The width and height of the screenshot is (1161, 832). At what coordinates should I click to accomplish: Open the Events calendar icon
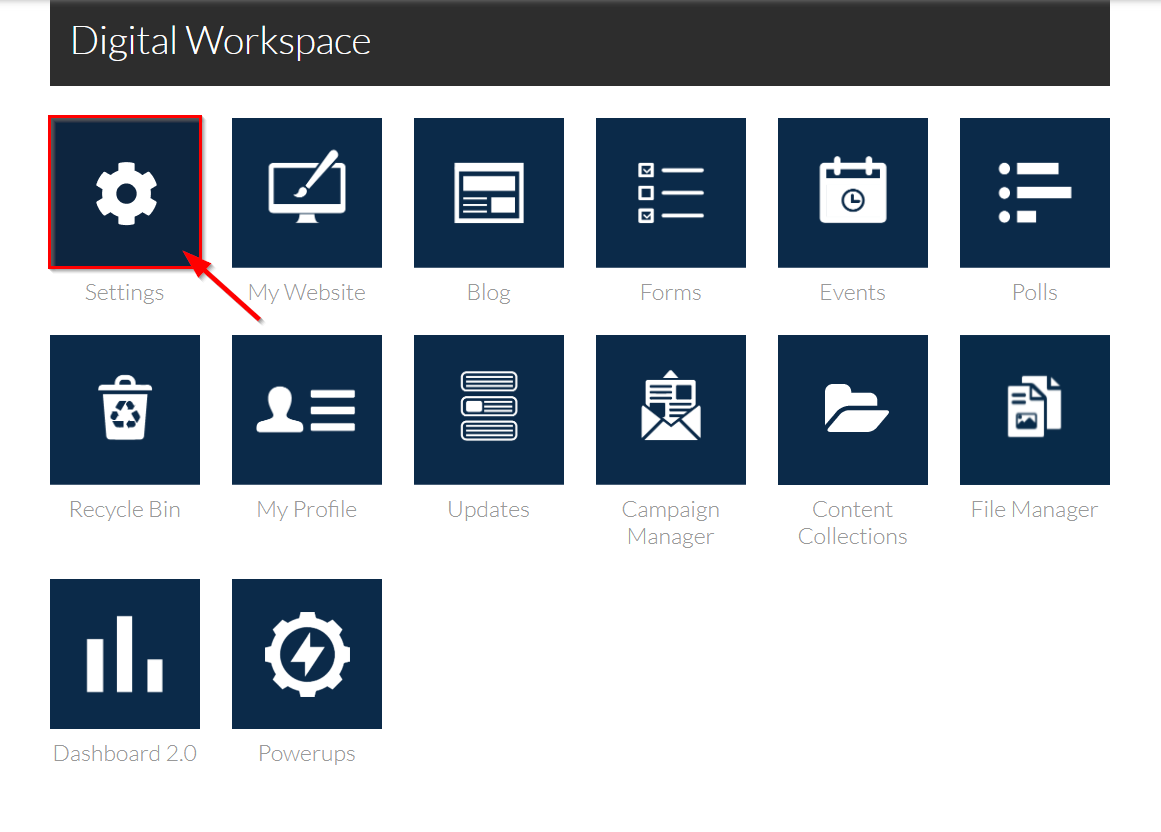coord(852,192)
